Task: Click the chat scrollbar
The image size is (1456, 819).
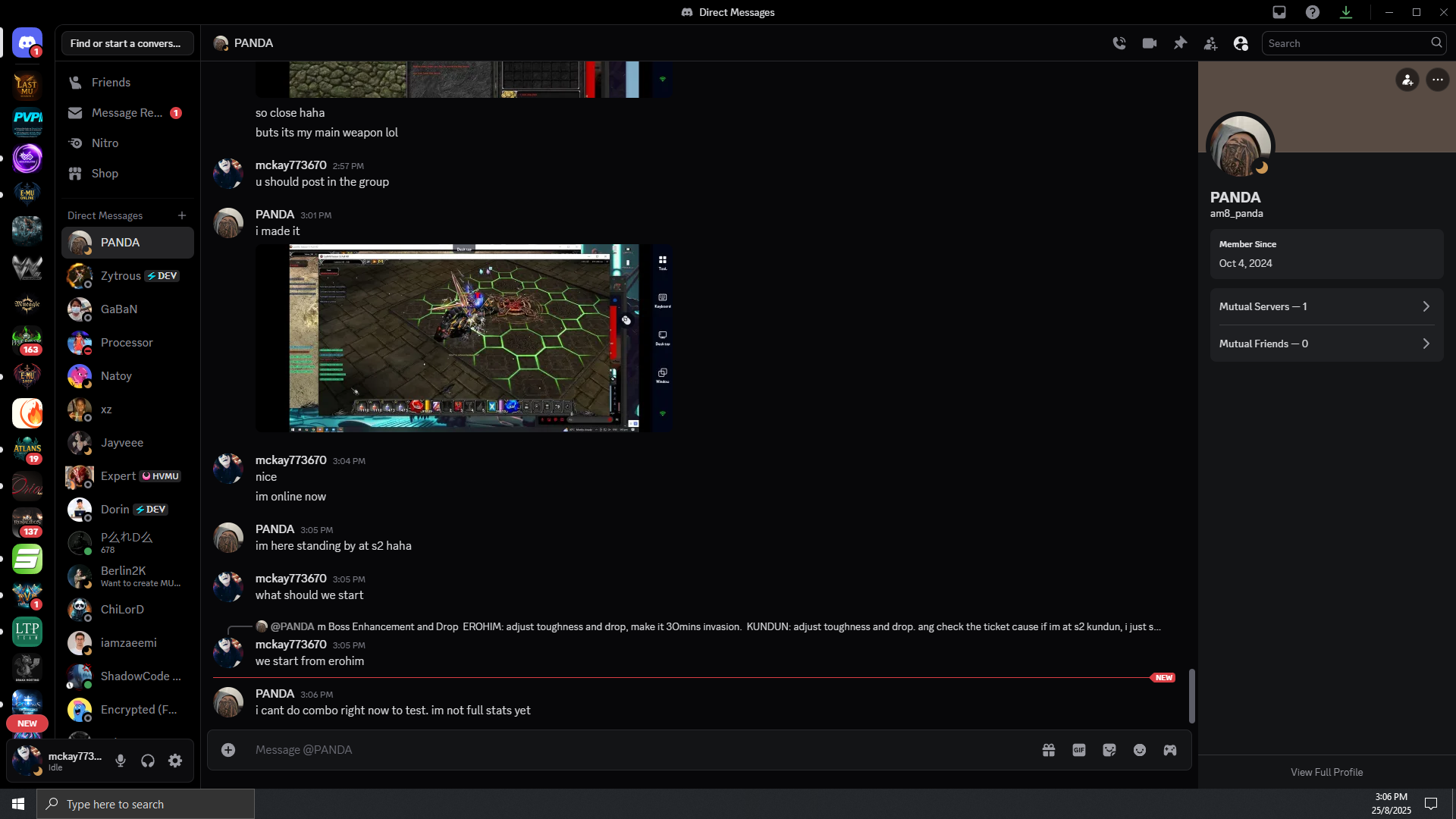Action: tap(1191, 695)
